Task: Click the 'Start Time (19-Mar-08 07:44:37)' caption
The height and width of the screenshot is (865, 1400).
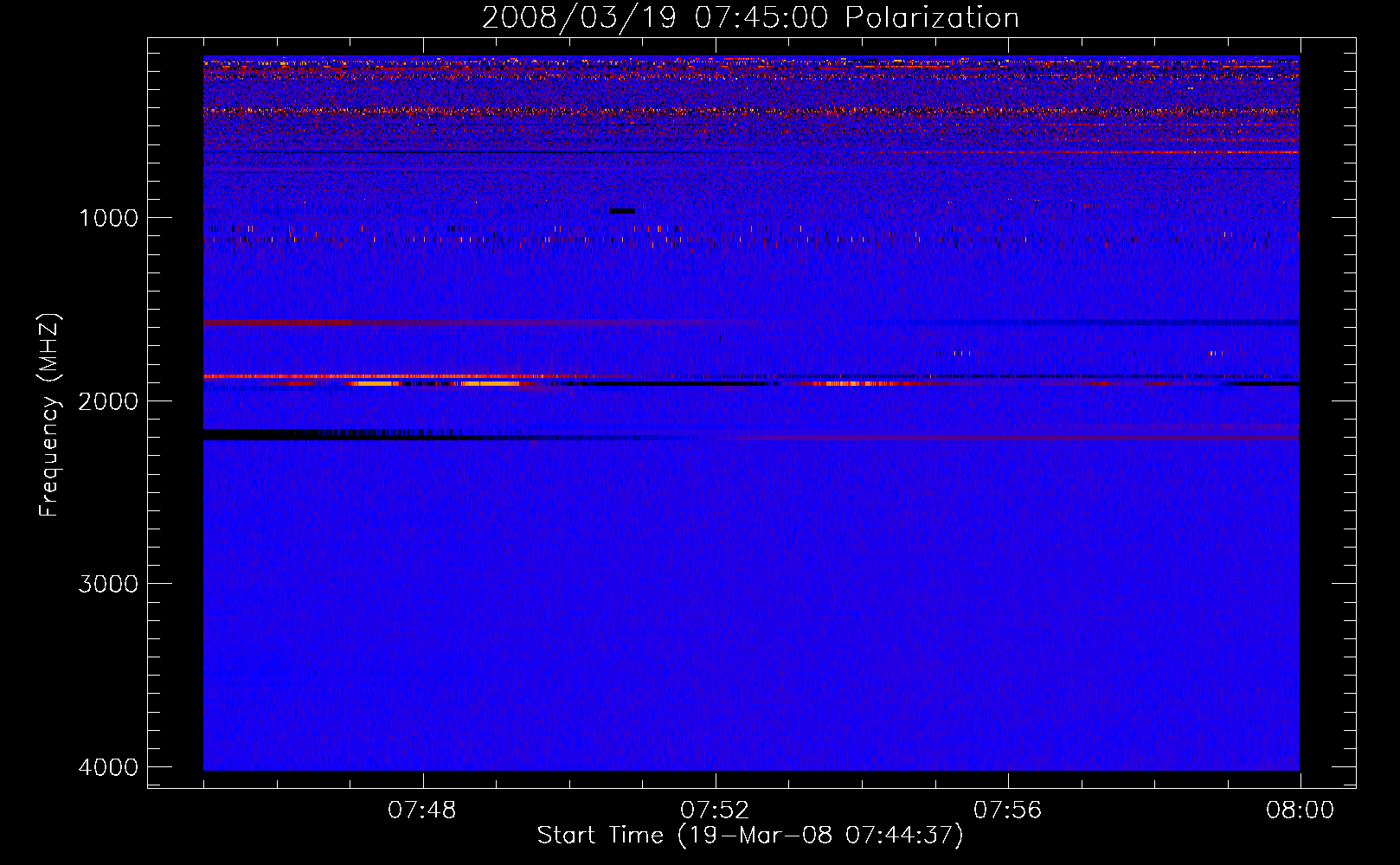Action: point(750,836)
